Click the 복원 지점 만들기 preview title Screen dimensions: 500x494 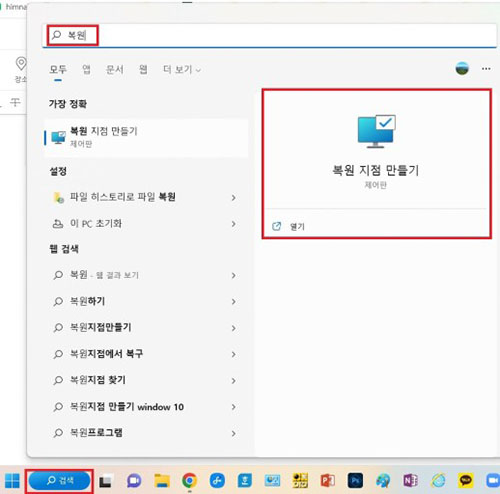click(x=376, y=170)
